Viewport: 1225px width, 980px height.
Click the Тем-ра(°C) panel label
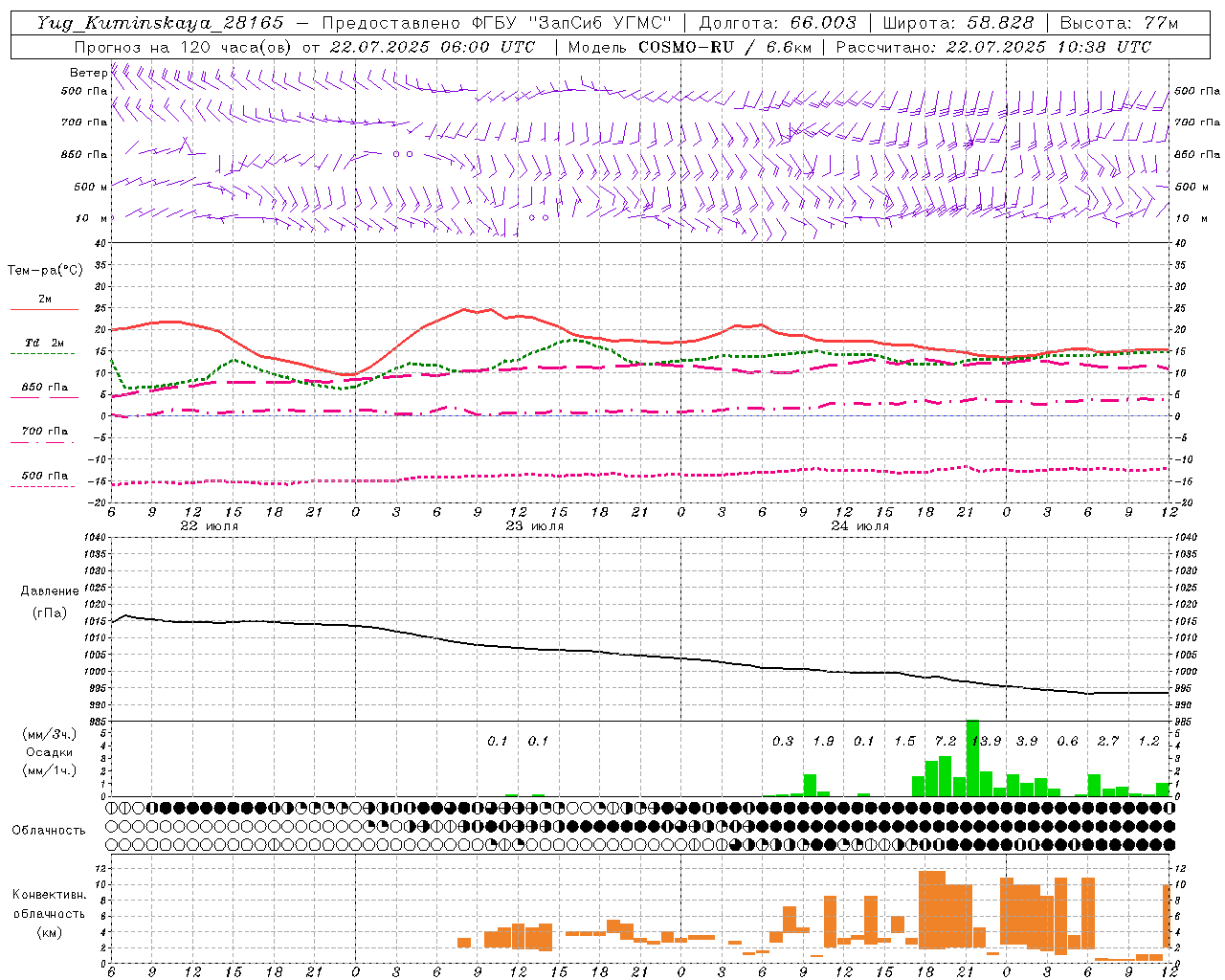pyautogui.click(x=45, y=270)
